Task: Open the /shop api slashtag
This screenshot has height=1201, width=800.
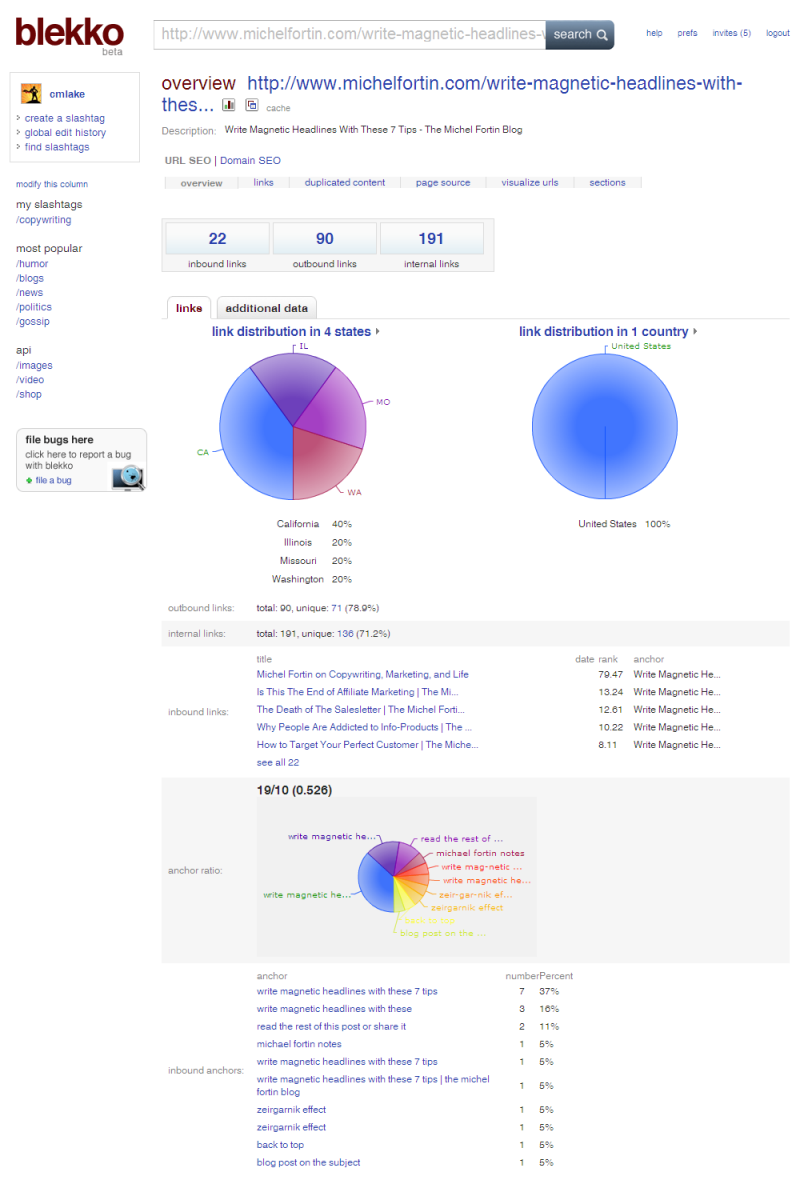Action: coord(29,394)
